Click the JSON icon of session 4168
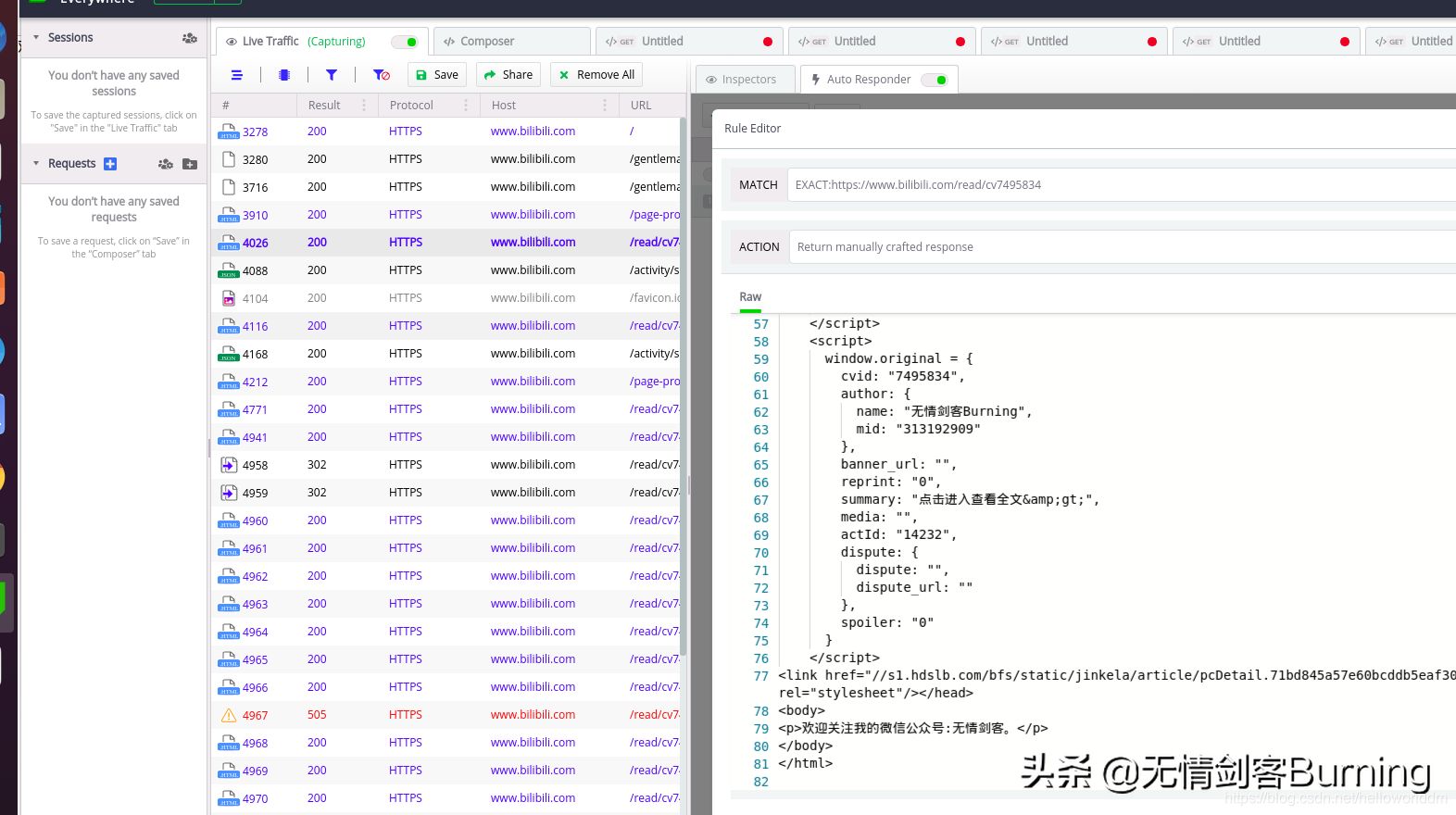The height and width of the screenshot is (815, 1456). pyautogui.click(x=228, y=354)
